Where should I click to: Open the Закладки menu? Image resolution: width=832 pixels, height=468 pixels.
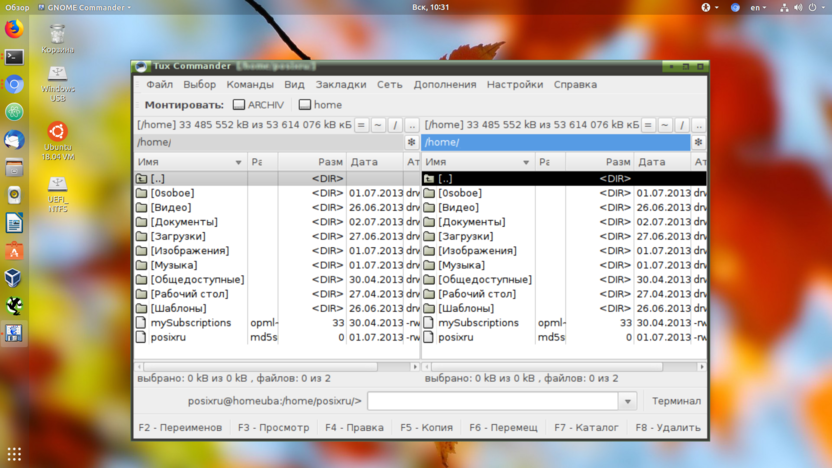point(341,85)
